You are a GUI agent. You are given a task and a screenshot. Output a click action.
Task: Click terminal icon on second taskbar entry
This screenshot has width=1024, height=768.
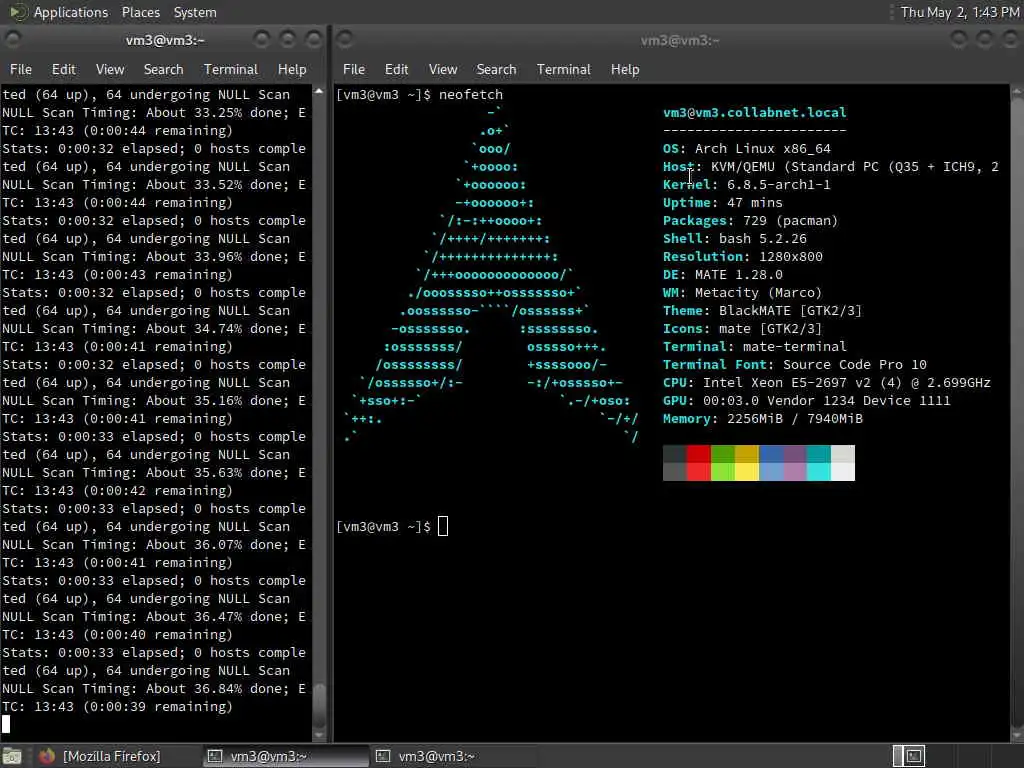pos(383,756)
